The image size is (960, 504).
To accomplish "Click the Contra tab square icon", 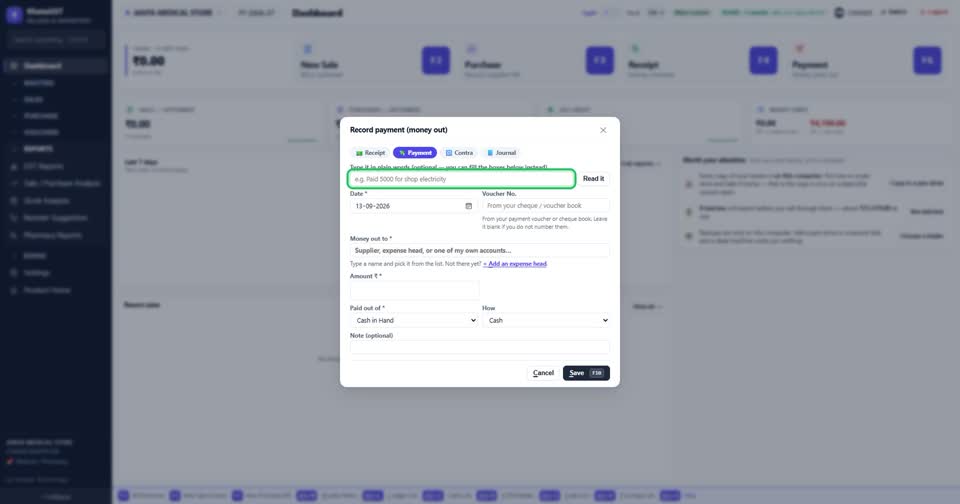I will click(449, 153).
